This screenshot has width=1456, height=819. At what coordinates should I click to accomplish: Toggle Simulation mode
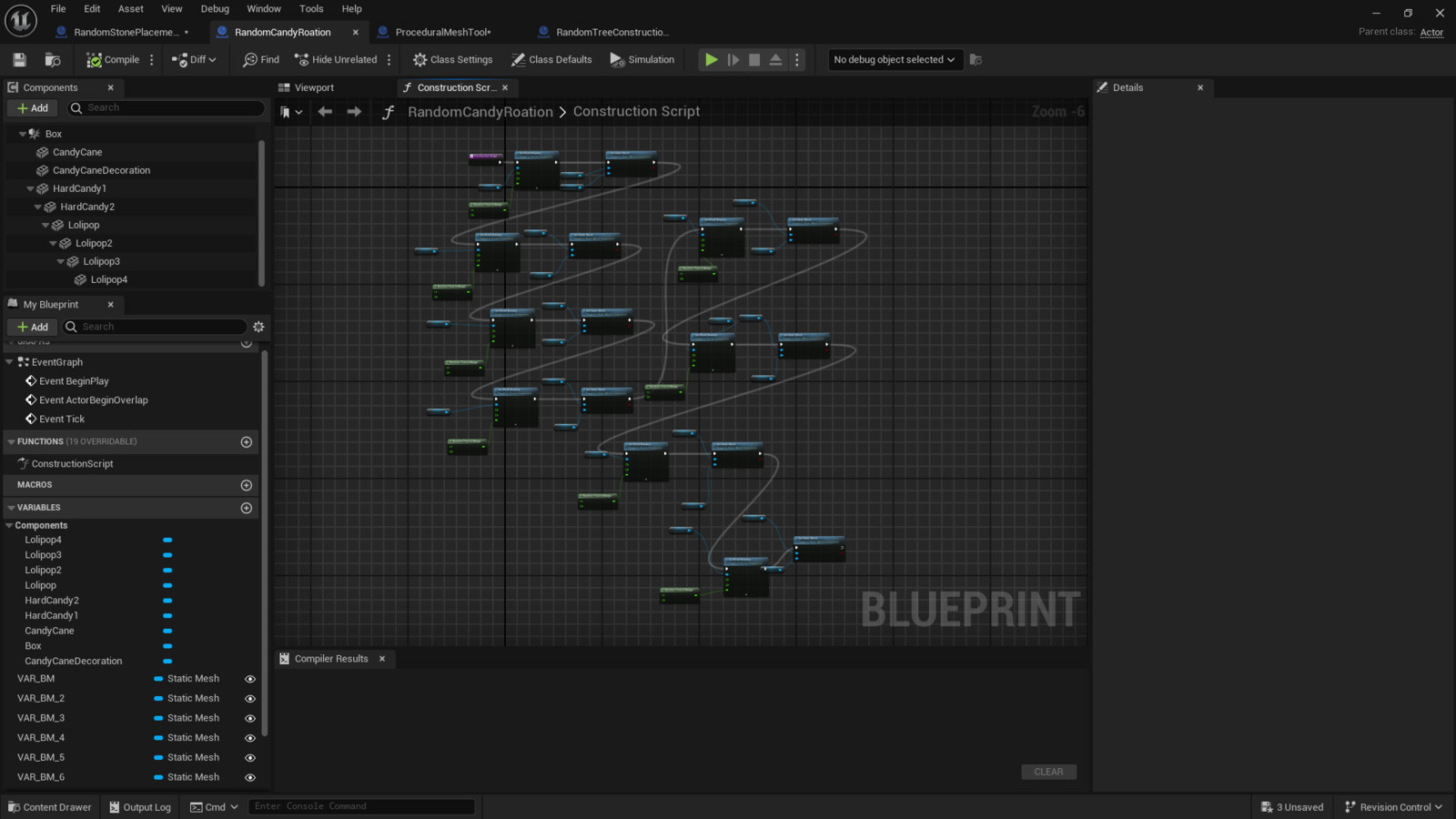(642, 60)
